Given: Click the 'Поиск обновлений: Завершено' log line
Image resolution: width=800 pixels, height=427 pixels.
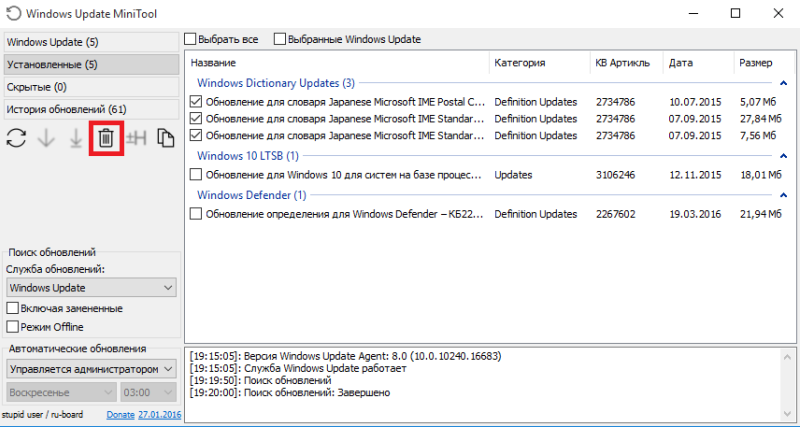Looking at the screenshot, I should point(290,393).
